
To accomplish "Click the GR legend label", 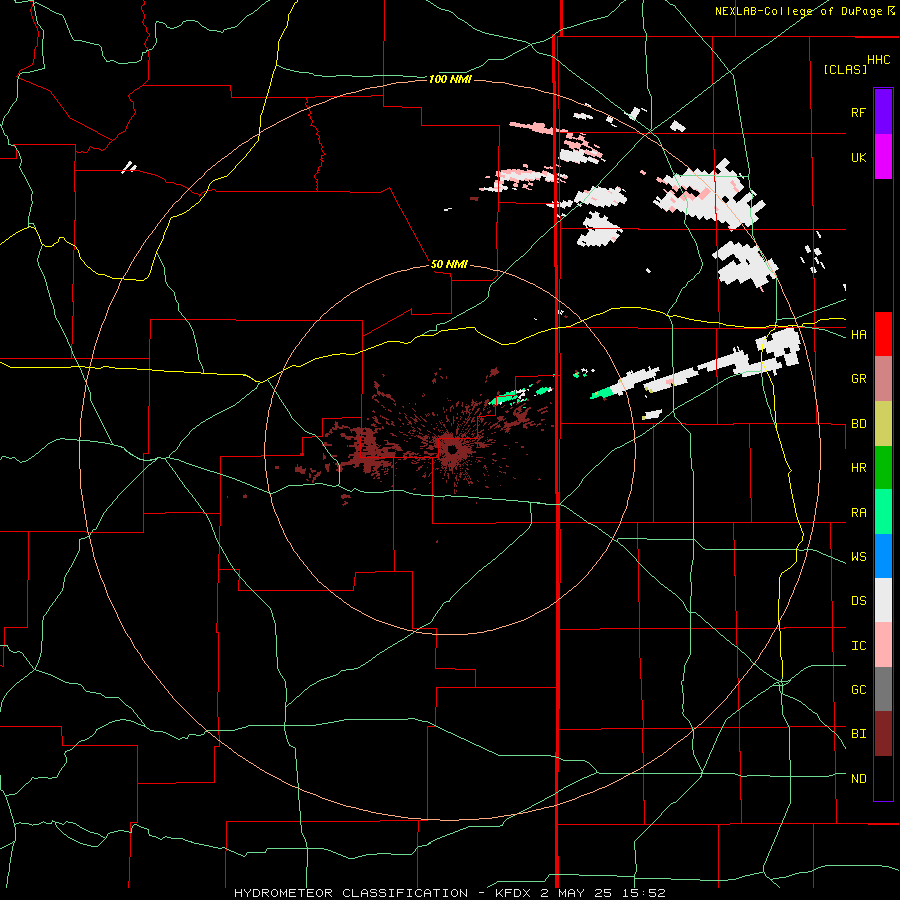I will click(x=858, y=379).
